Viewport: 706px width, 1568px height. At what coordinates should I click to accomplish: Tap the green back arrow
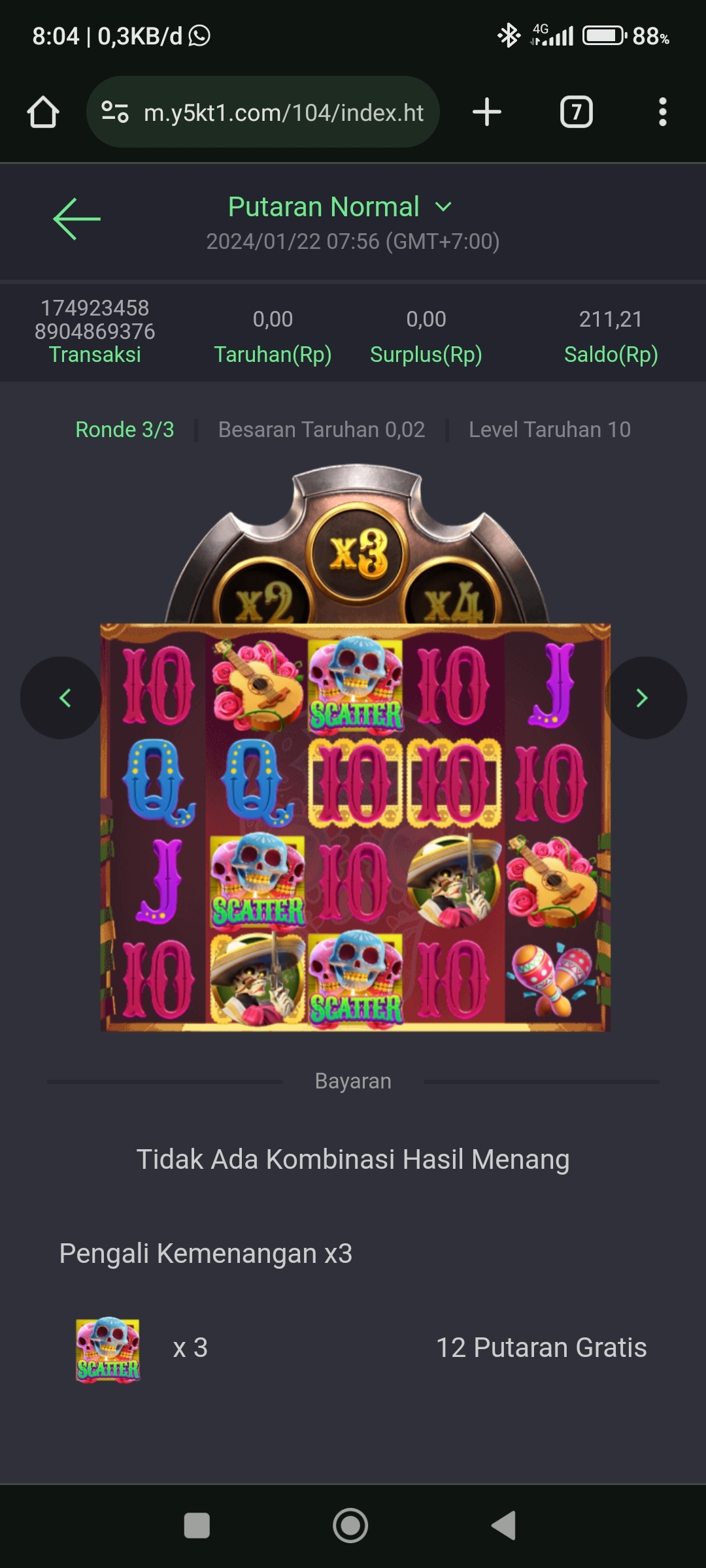pos(76,219)
